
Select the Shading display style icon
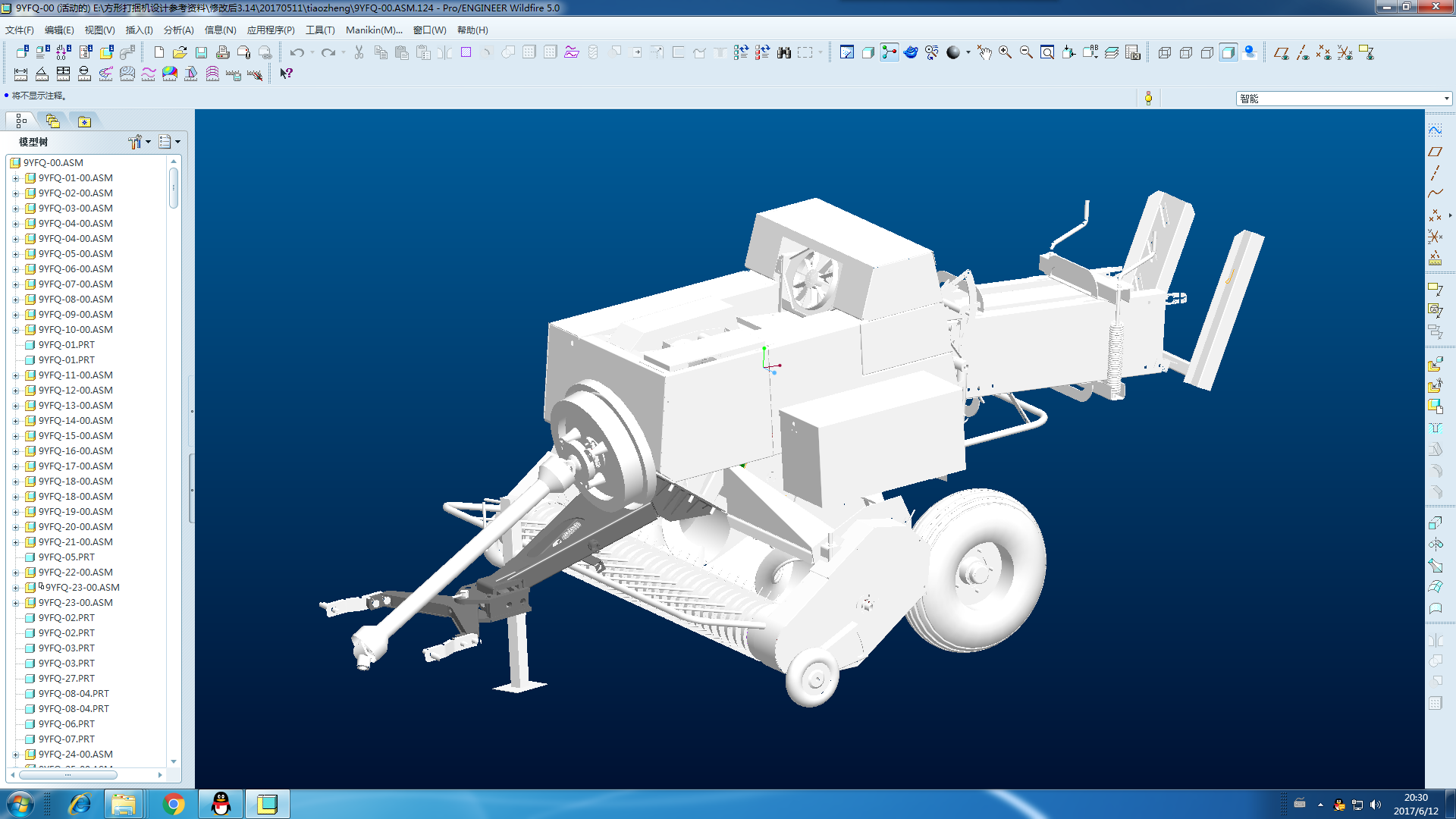pyautogui.click(x=1228, y=52)
